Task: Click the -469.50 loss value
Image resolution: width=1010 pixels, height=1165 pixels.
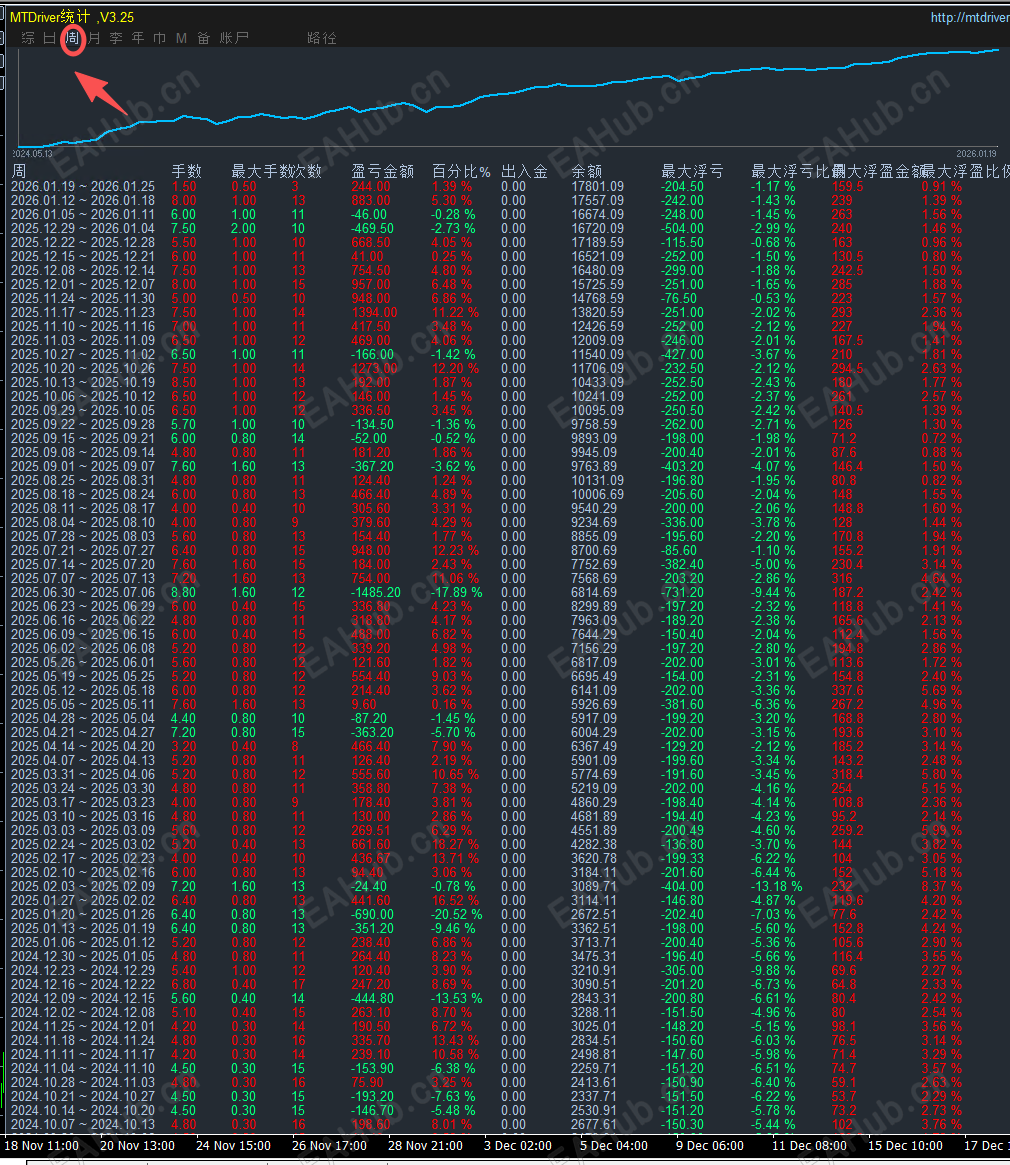Action: point(372,228)
